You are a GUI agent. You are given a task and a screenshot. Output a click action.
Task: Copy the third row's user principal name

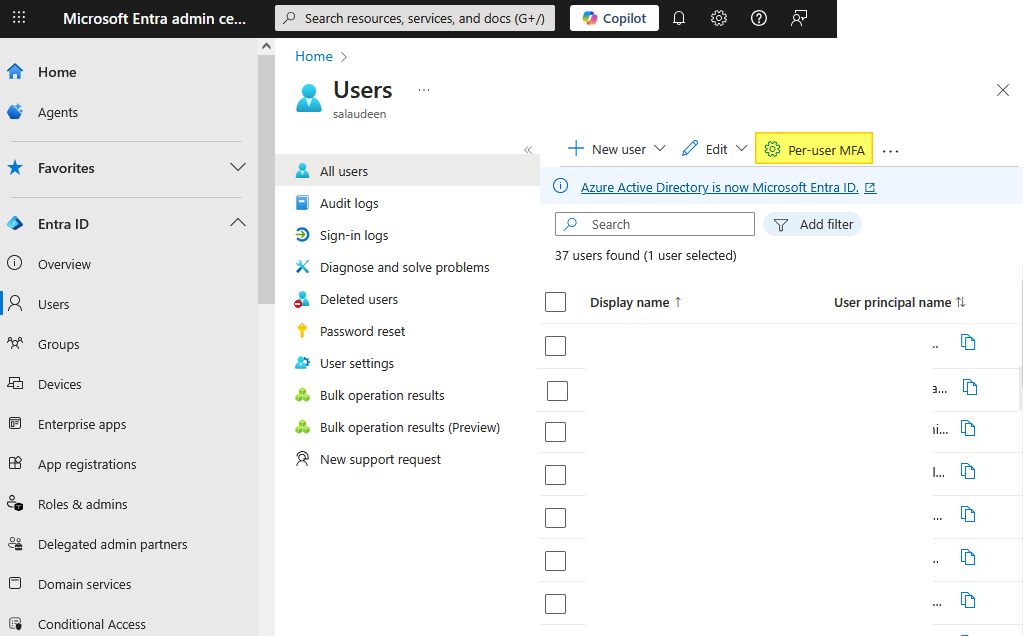[968, 428]
